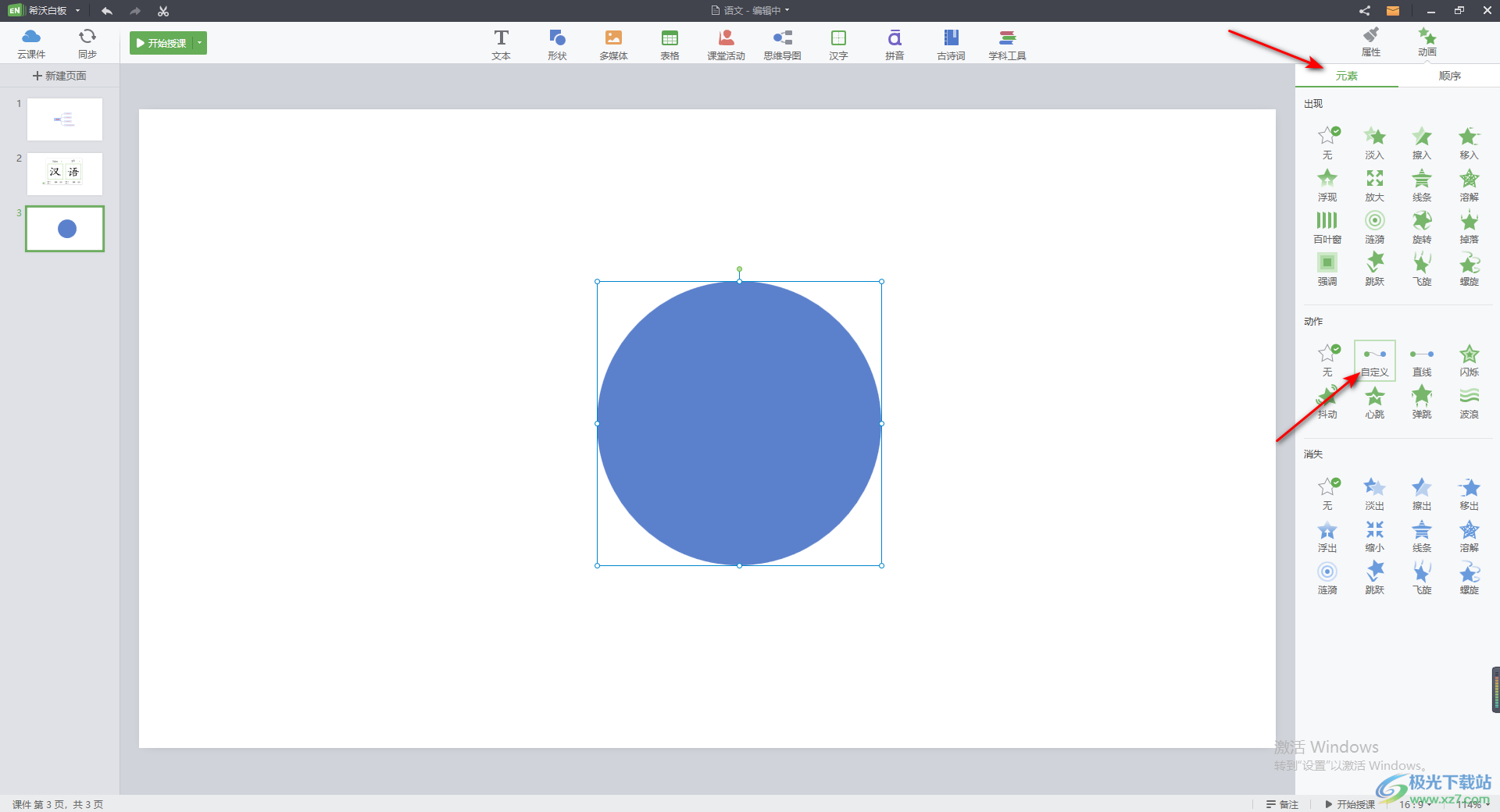Viewport: 1500px width, 812px height.
Task: Apply the 线条 exit animation
Action: point(1422,536)
